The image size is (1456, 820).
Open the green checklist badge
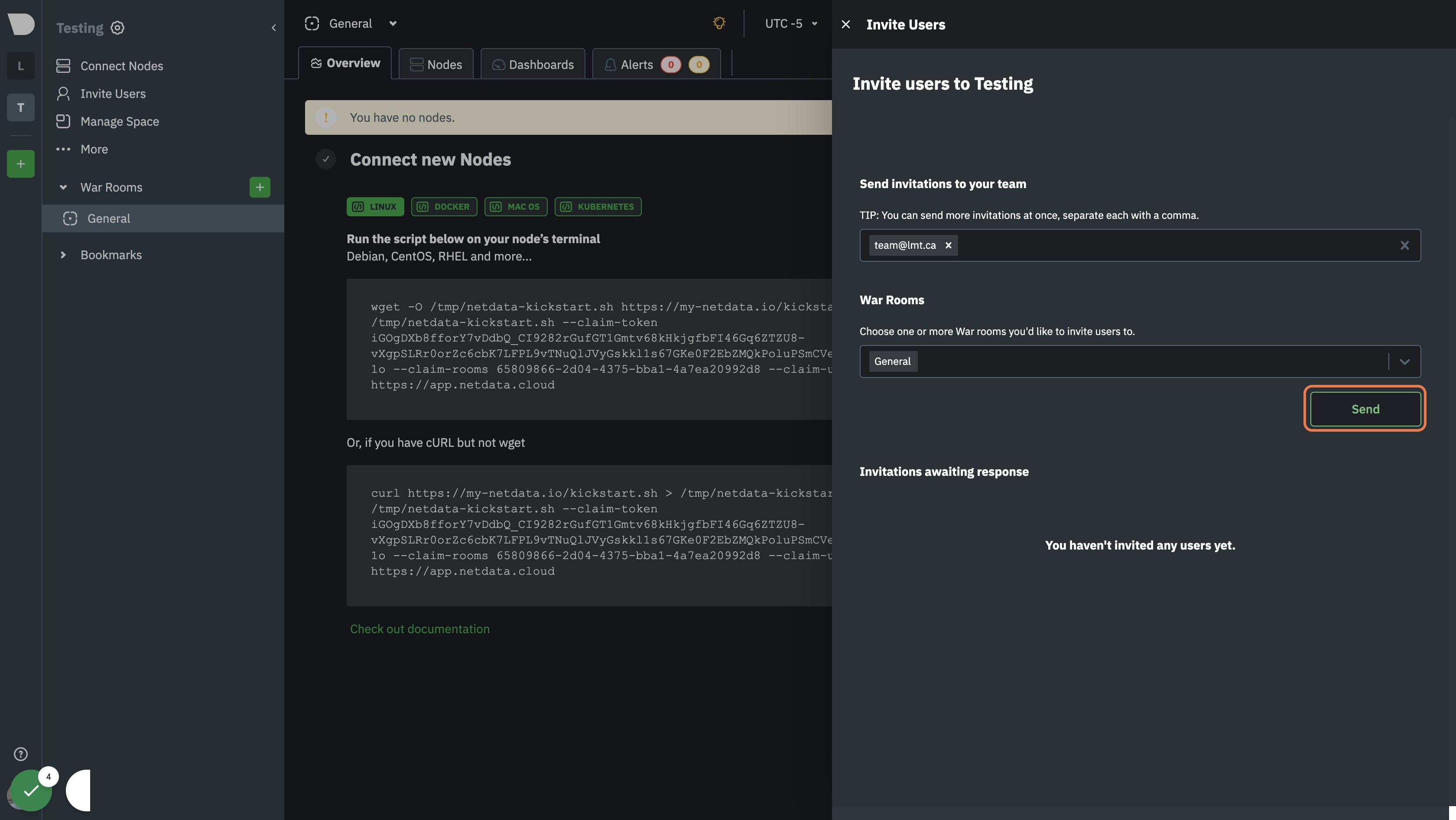[x=32, y=790]
